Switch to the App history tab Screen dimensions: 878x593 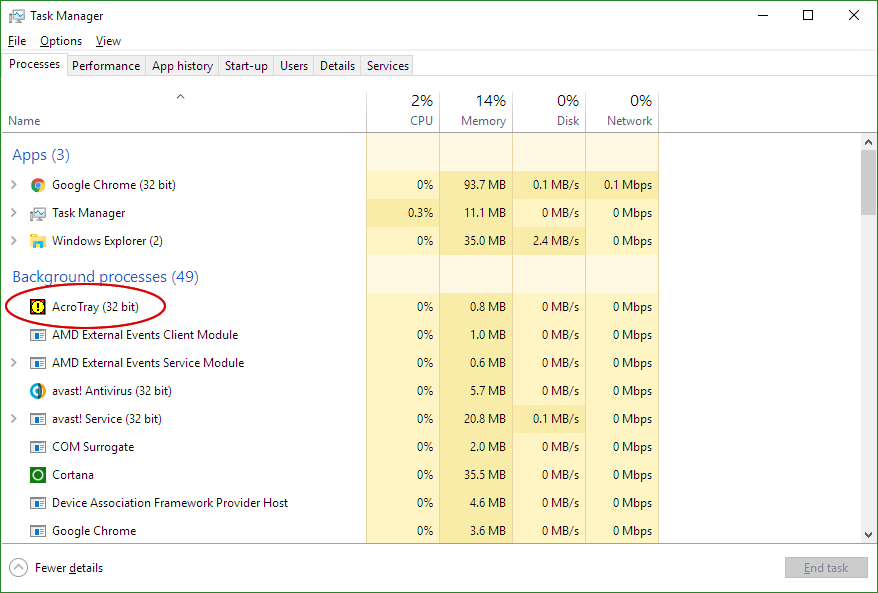coord(183,66)
